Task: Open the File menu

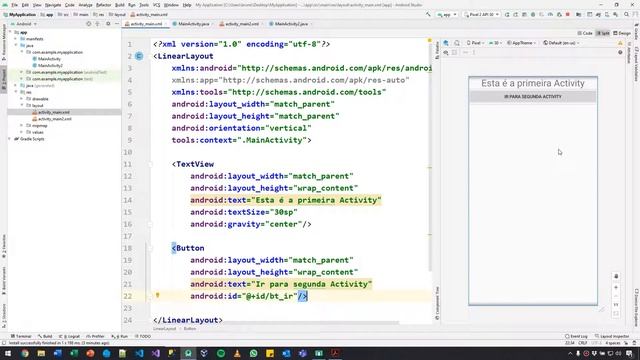Action: click(x=14, y=5)
